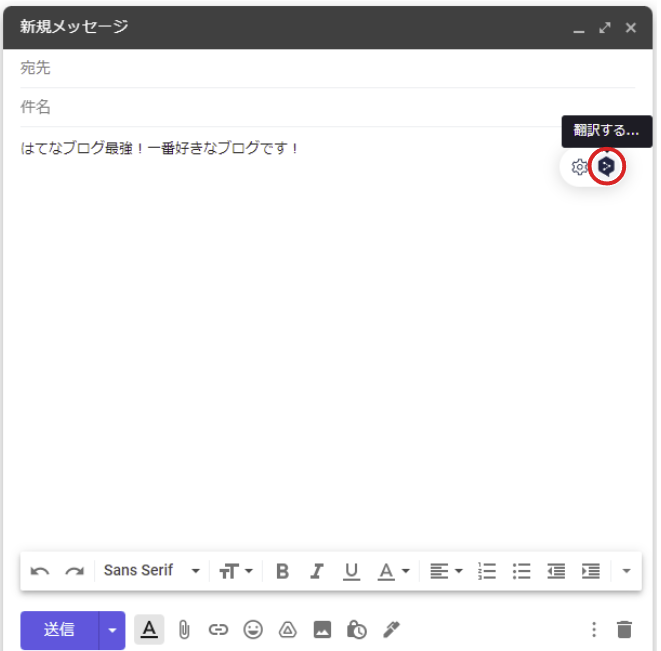The width and height of the screenshot is (661, 651).
Task: Open the Sans Serif font dropdown
Action: (152, 570)
